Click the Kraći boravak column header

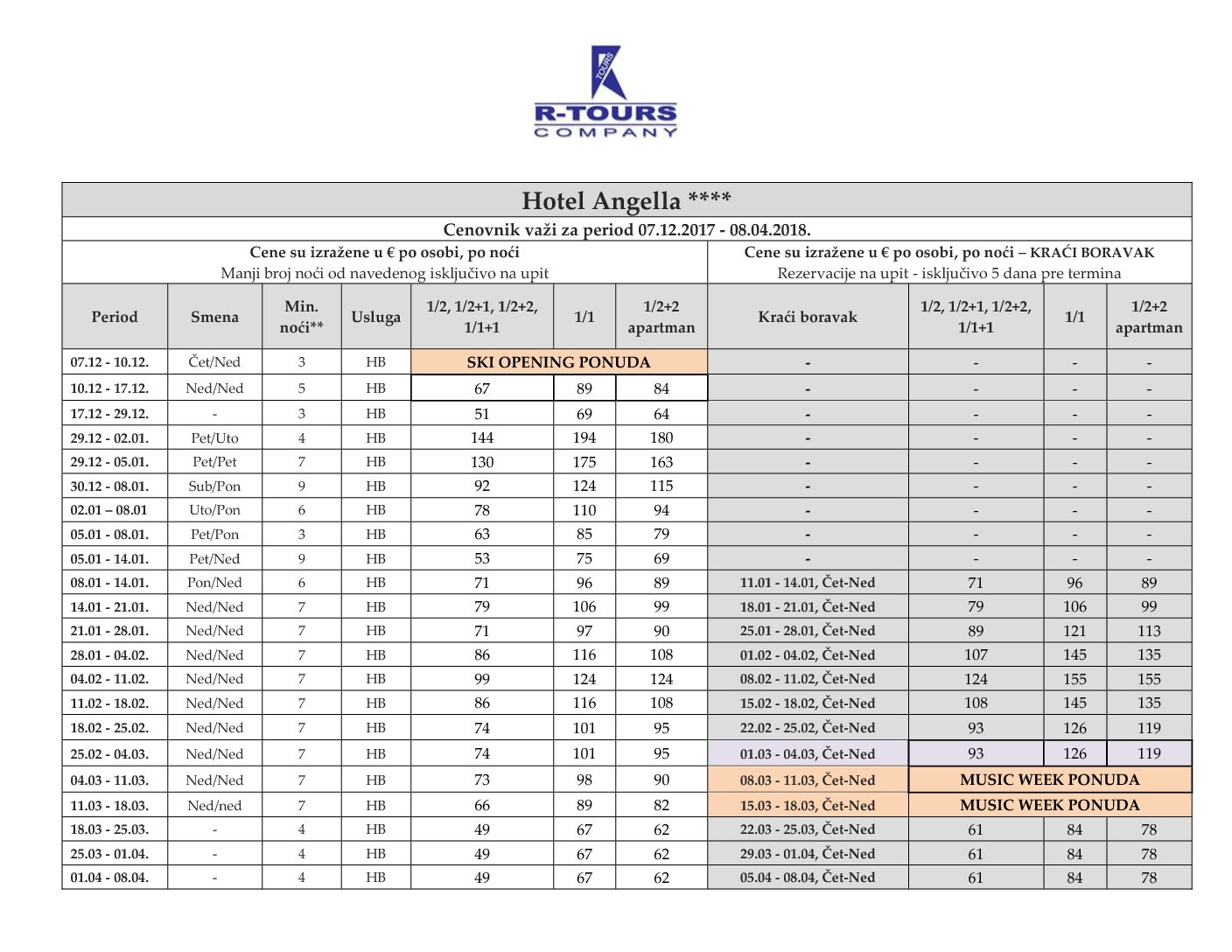point(808,317)
